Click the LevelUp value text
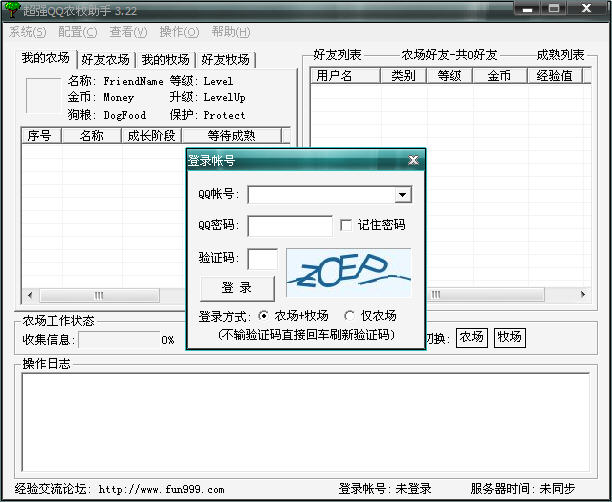 coord(224,97)
